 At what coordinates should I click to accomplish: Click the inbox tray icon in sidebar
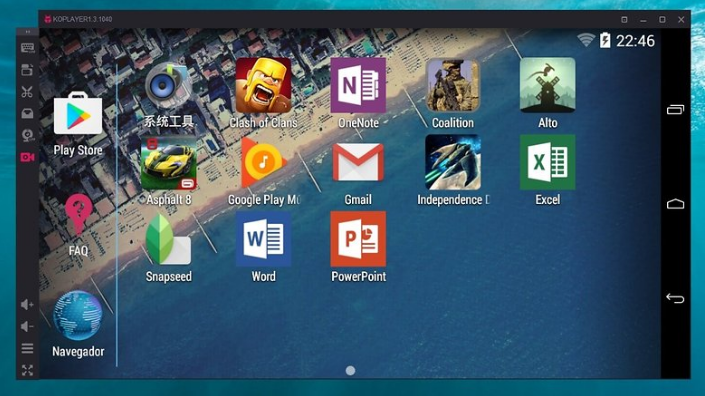point(27,113)
